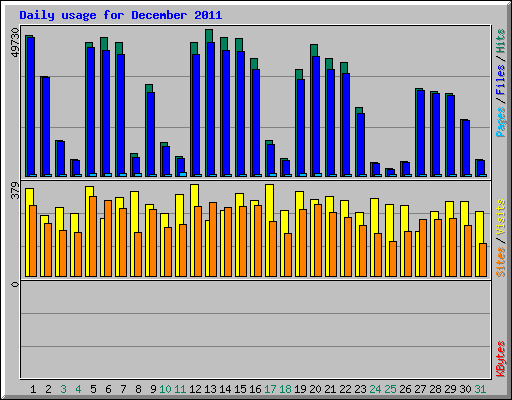
Task: Click day label '28' on the x-axis
Action: pos(435,389)
